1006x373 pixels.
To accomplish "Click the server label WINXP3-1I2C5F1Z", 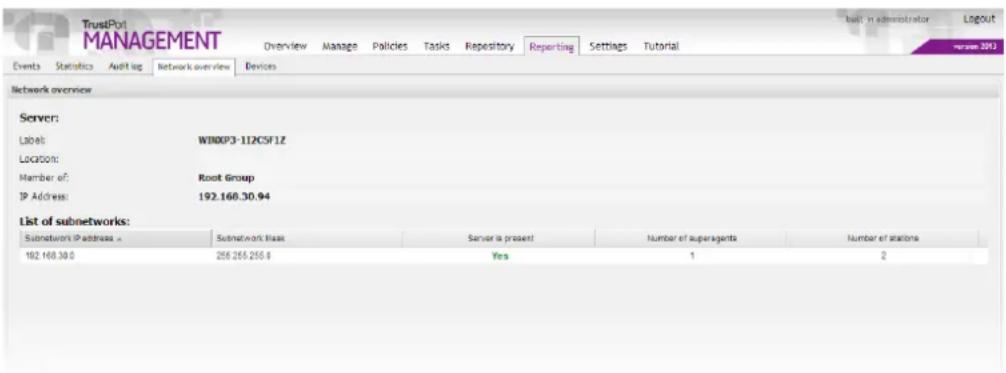I will 242,140.
